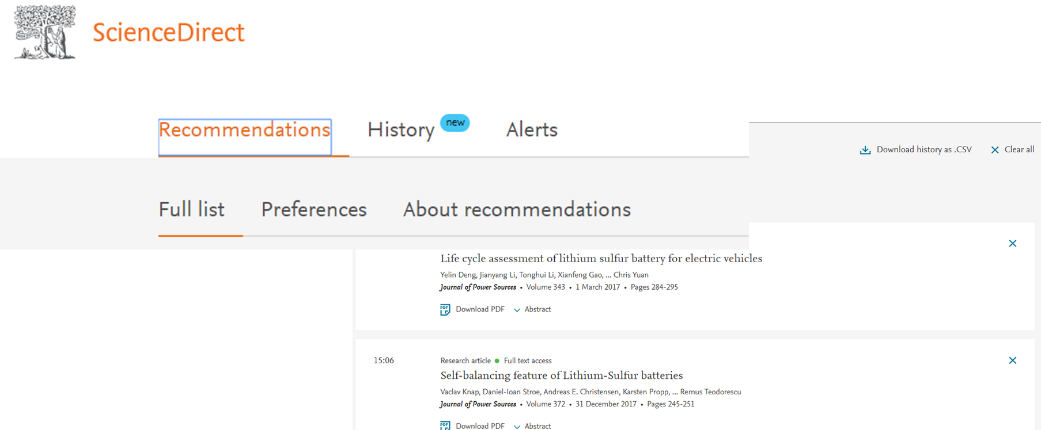The width and height of the screenshot is (1041, 430).
Task: Download PDF of Life cycle assessment article
Action: 473,309
